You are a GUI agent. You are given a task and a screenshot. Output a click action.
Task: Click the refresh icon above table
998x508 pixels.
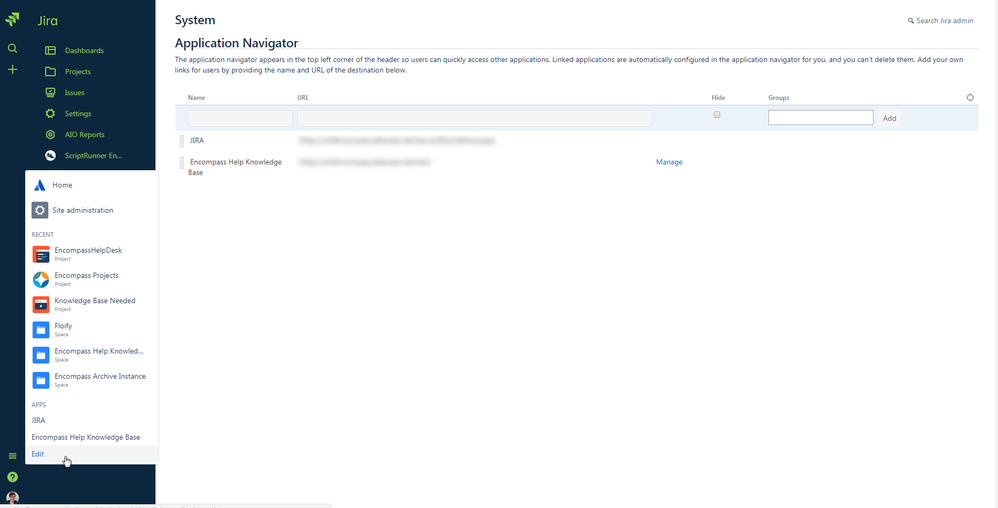click(970, 97)
